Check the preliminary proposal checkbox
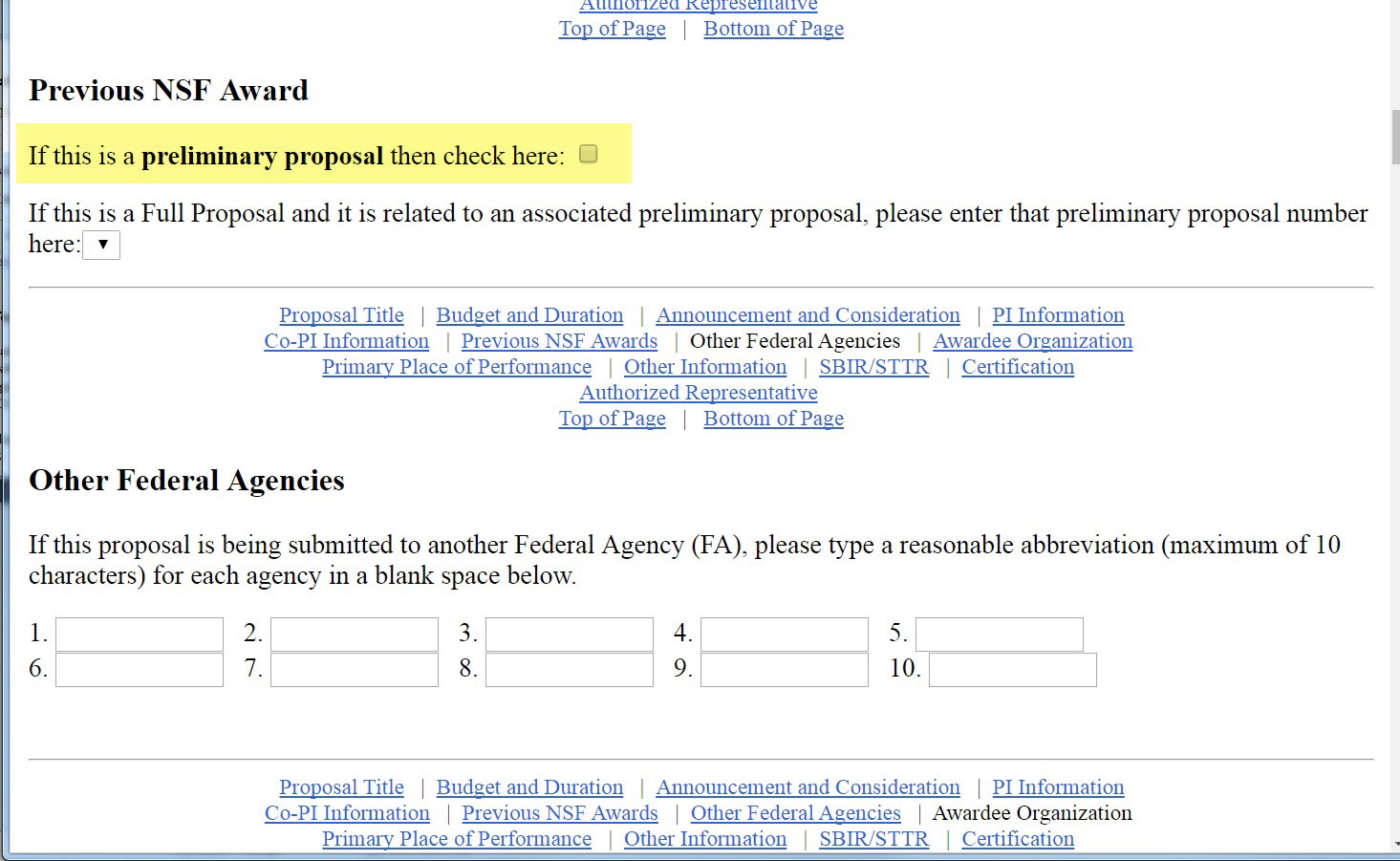 pos(589,154)
